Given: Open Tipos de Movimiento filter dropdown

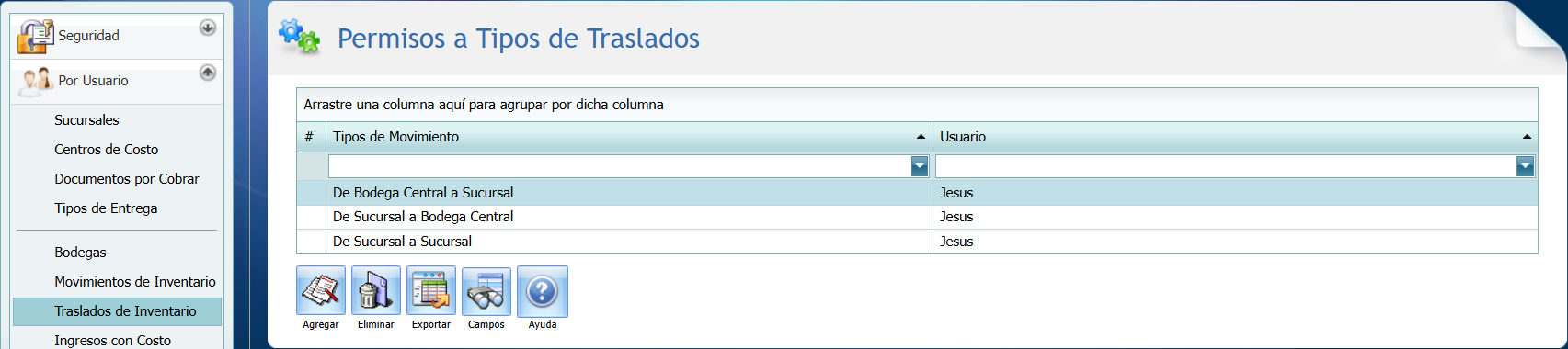Looking at the screenshot, I should click(920, 166).
